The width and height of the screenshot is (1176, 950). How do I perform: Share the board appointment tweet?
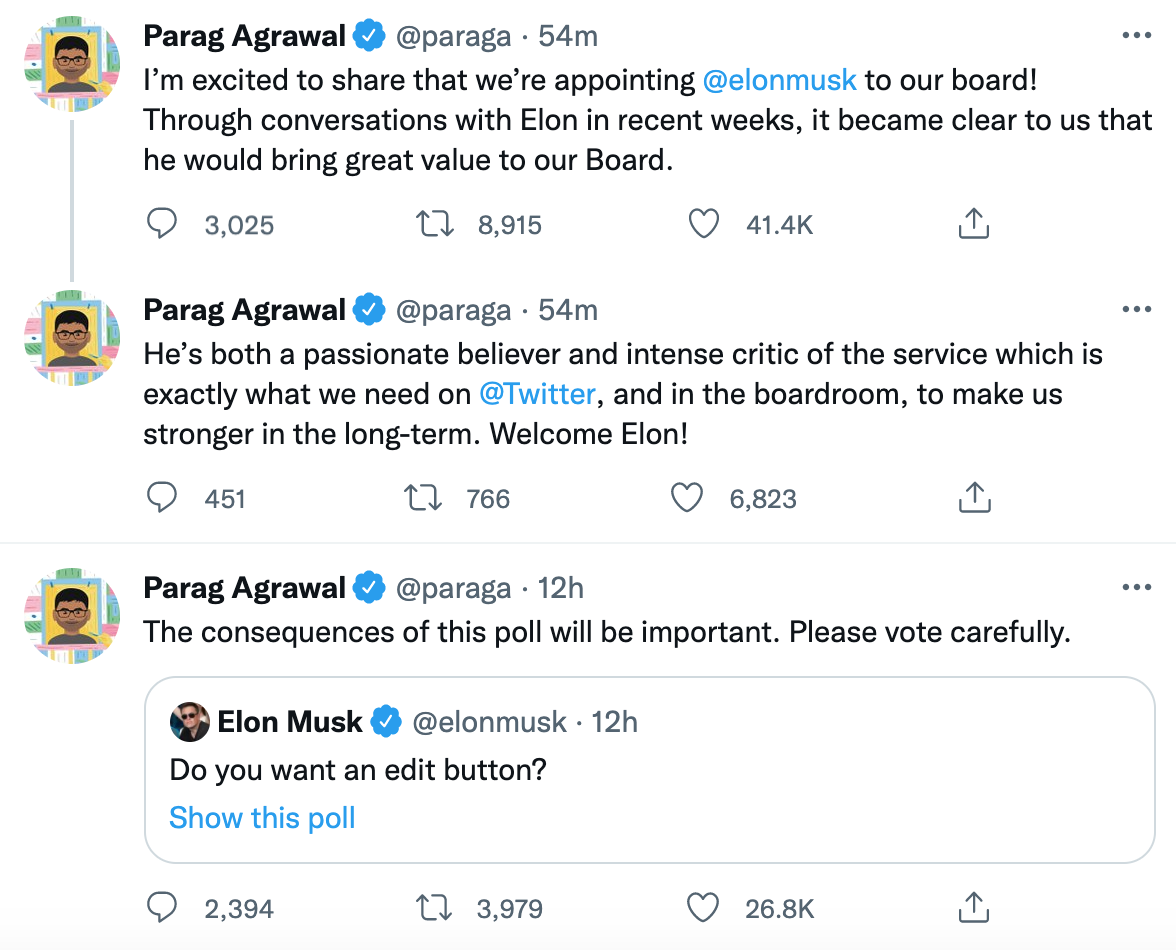tap(973, 225)
